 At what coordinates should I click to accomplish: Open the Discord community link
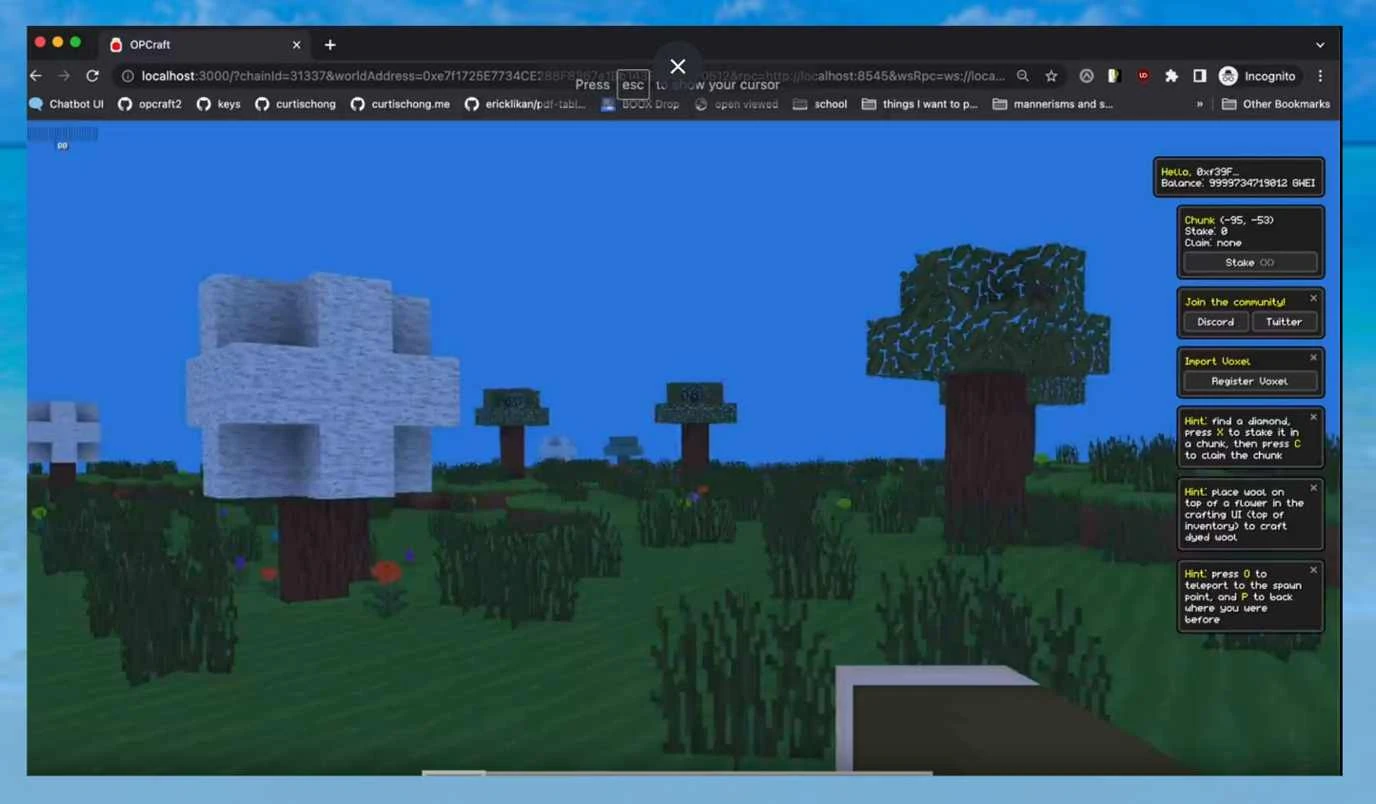1215,322
